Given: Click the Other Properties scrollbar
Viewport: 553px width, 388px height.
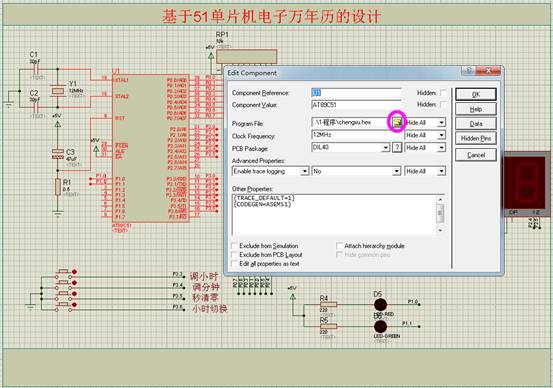Looking at the screenshot, I should point(440,214).
